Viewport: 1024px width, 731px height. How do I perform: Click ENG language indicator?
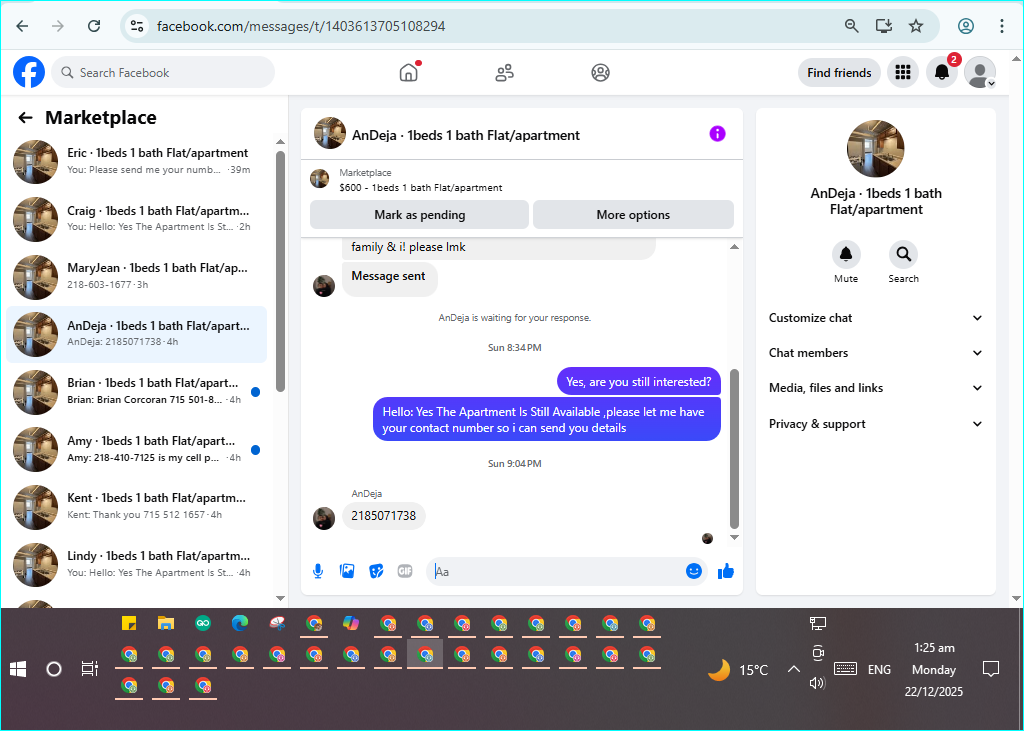pyautogui.click(x=879, y=670)
